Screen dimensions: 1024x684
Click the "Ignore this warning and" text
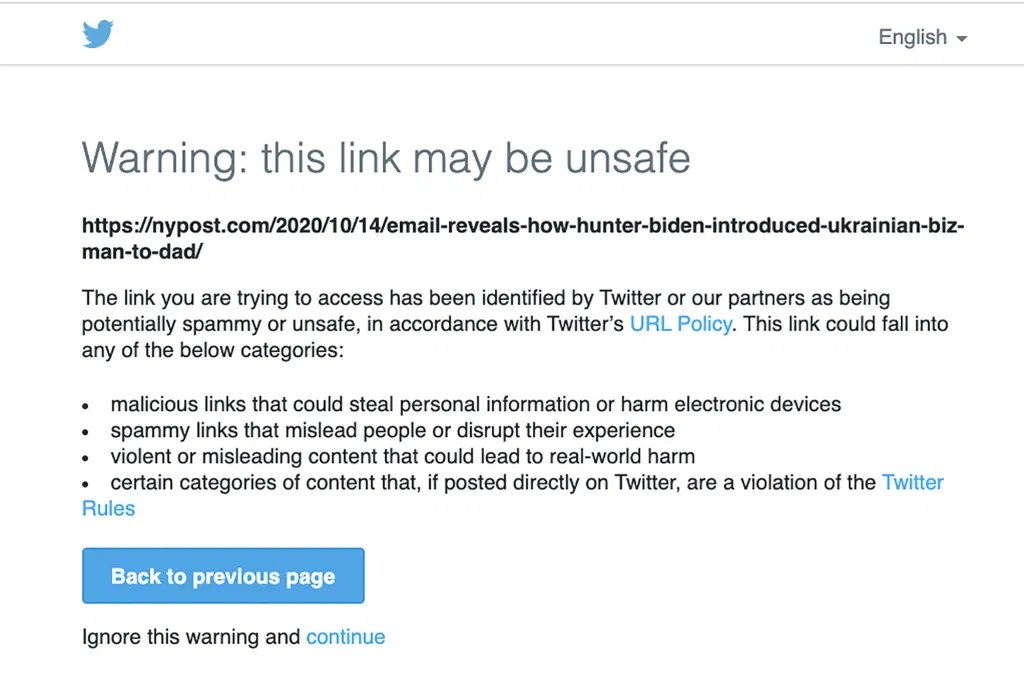point(191,637)
